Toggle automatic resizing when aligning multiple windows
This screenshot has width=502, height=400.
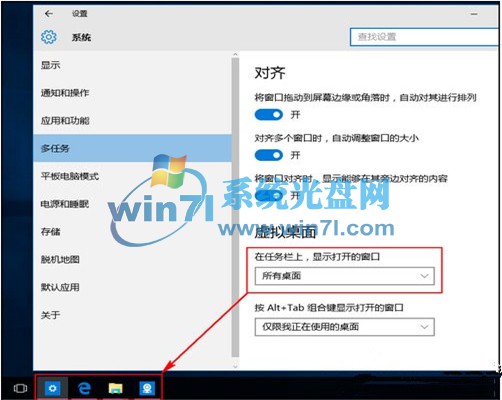click(x=269, y=155)
